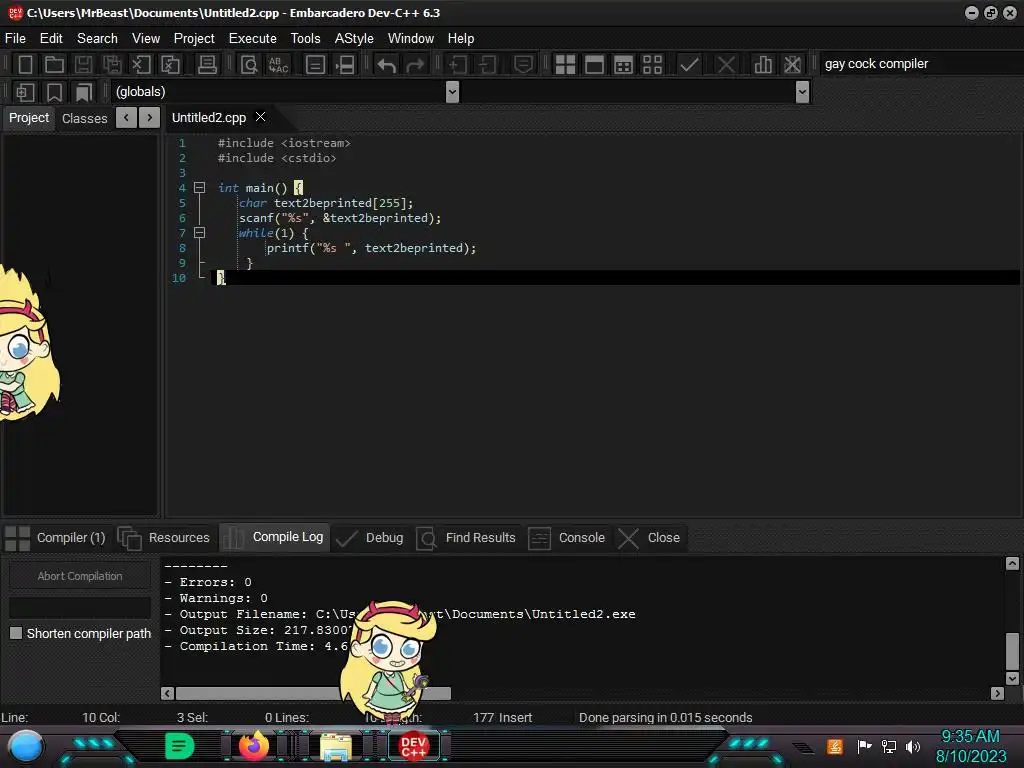Viewport: 1024px width, 768px height.
Task: Open the Debug bottom tab
Action: pos(370,537)
